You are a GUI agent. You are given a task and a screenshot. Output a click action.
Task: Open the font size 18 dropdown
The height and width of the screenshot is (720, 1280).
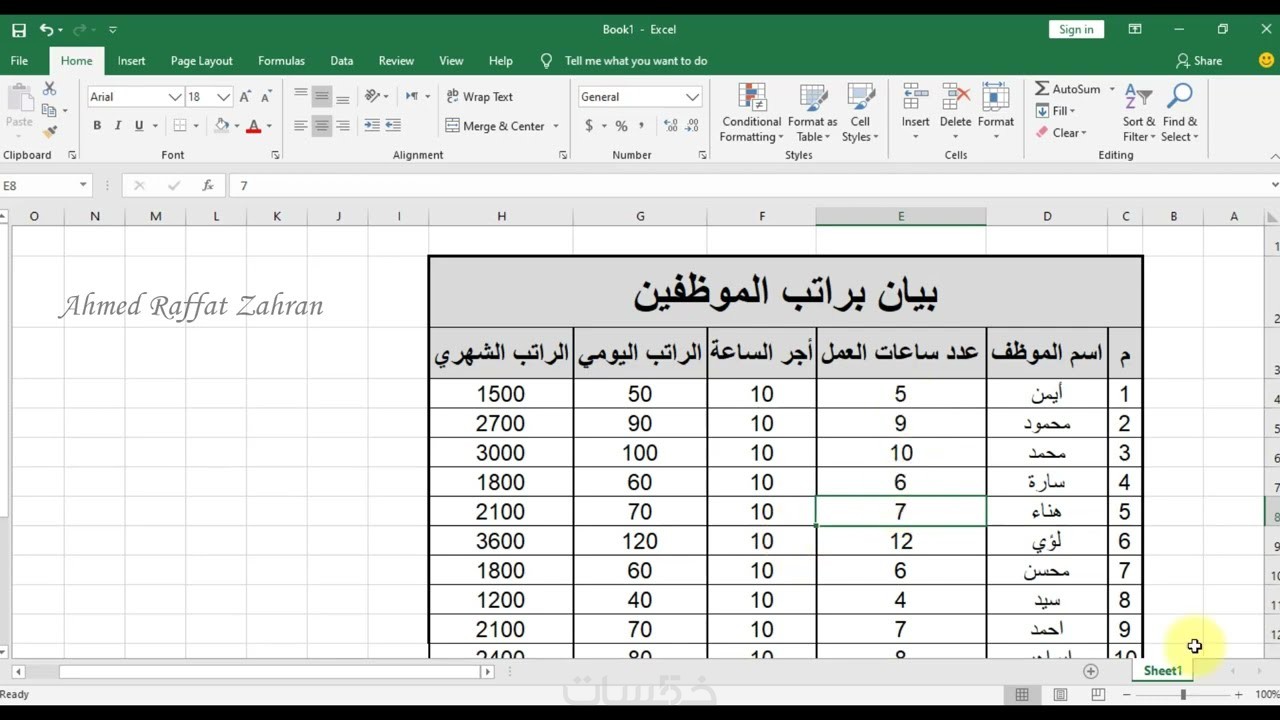coord(224,97)
